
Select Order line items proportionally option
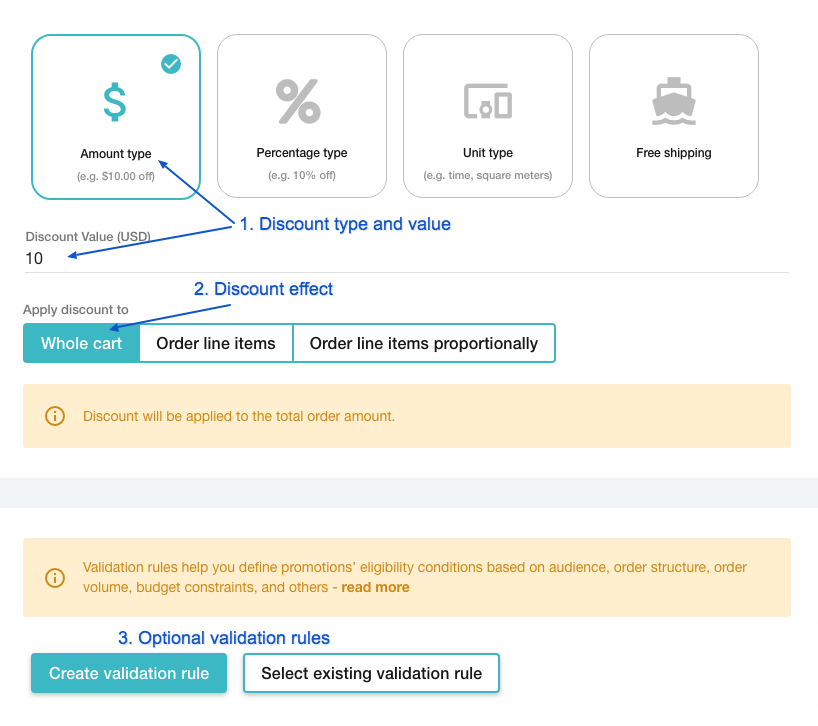pos(424,343)
